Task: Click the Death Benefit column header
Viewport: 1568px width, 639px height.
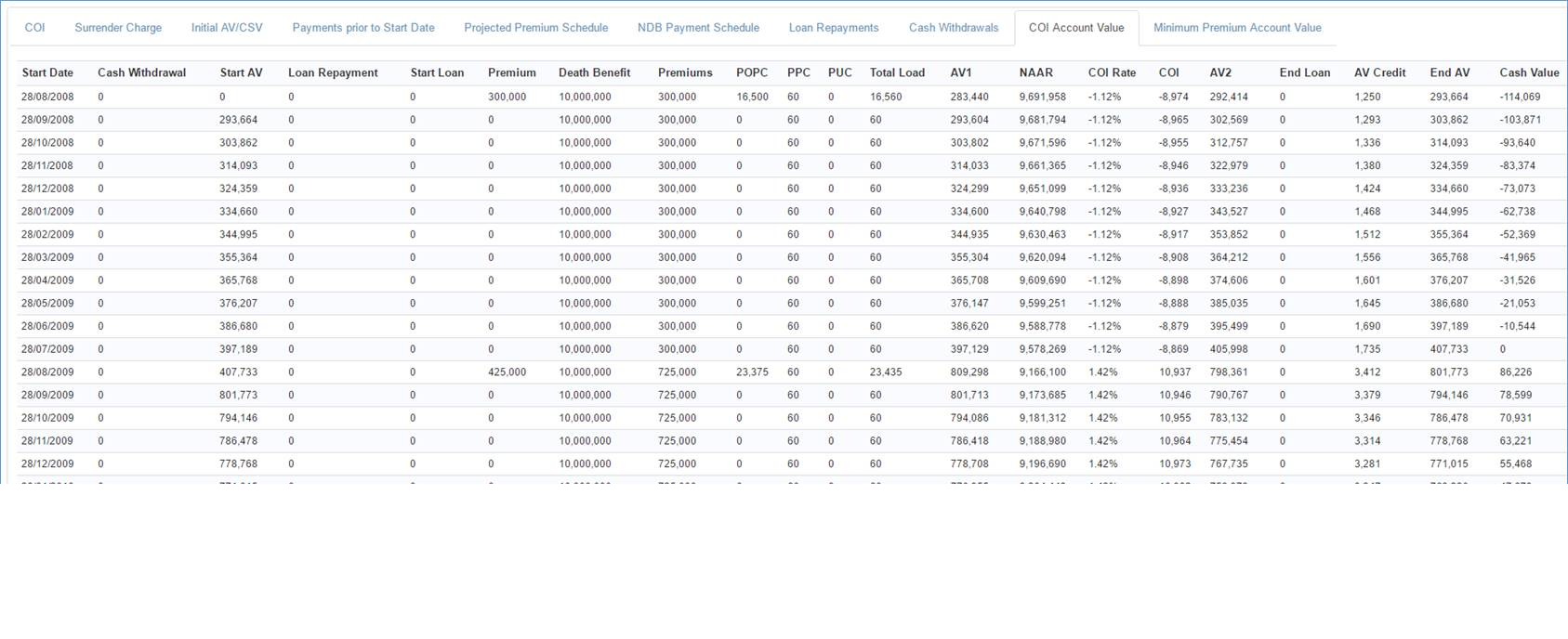Action: [594, 72]
